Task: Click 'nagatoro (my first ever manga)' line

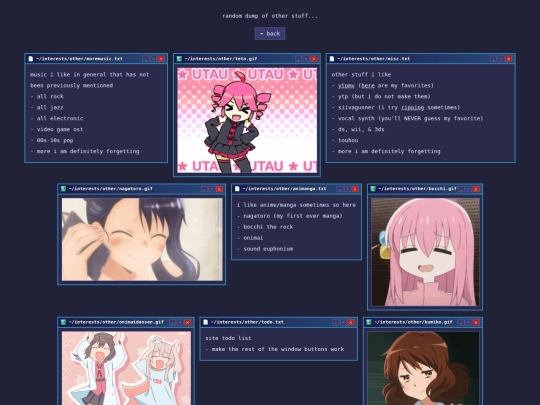Action: coord(290,216)
